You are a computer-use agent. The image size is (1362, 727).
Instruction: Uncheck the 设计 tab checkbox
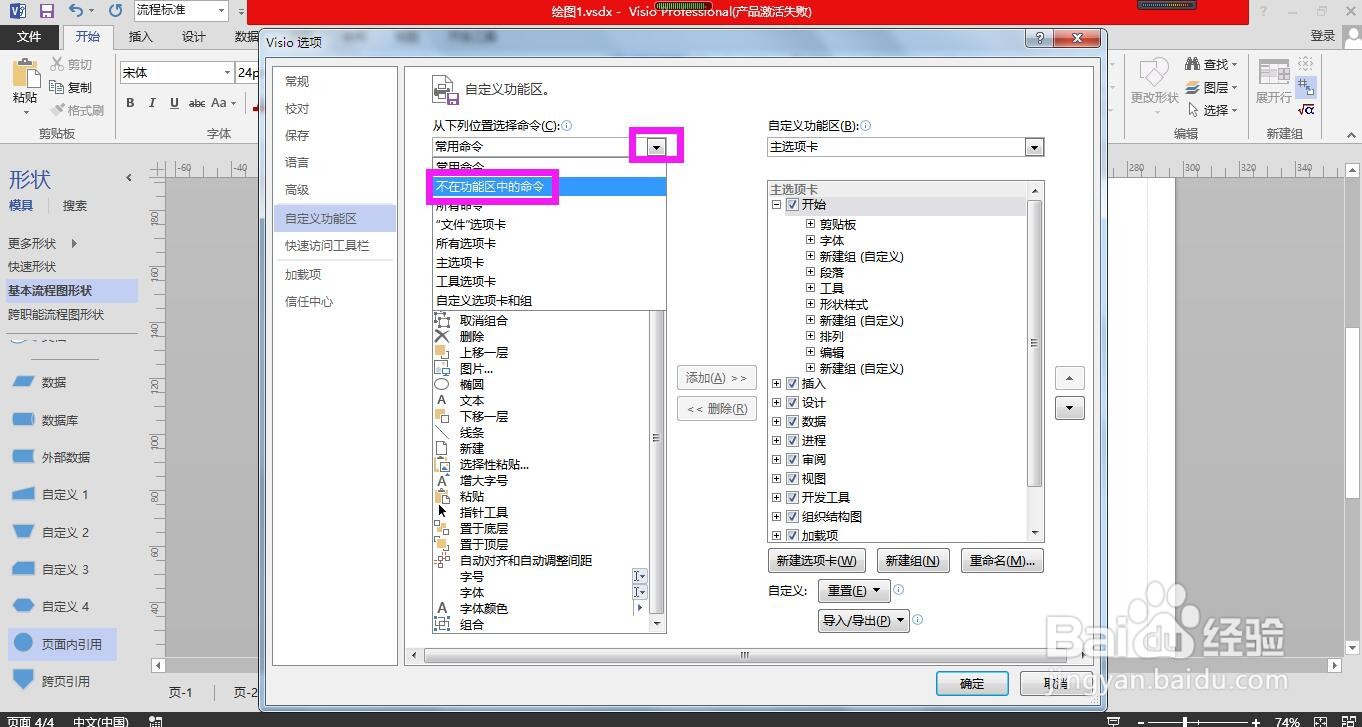click(x=792, y=402)
